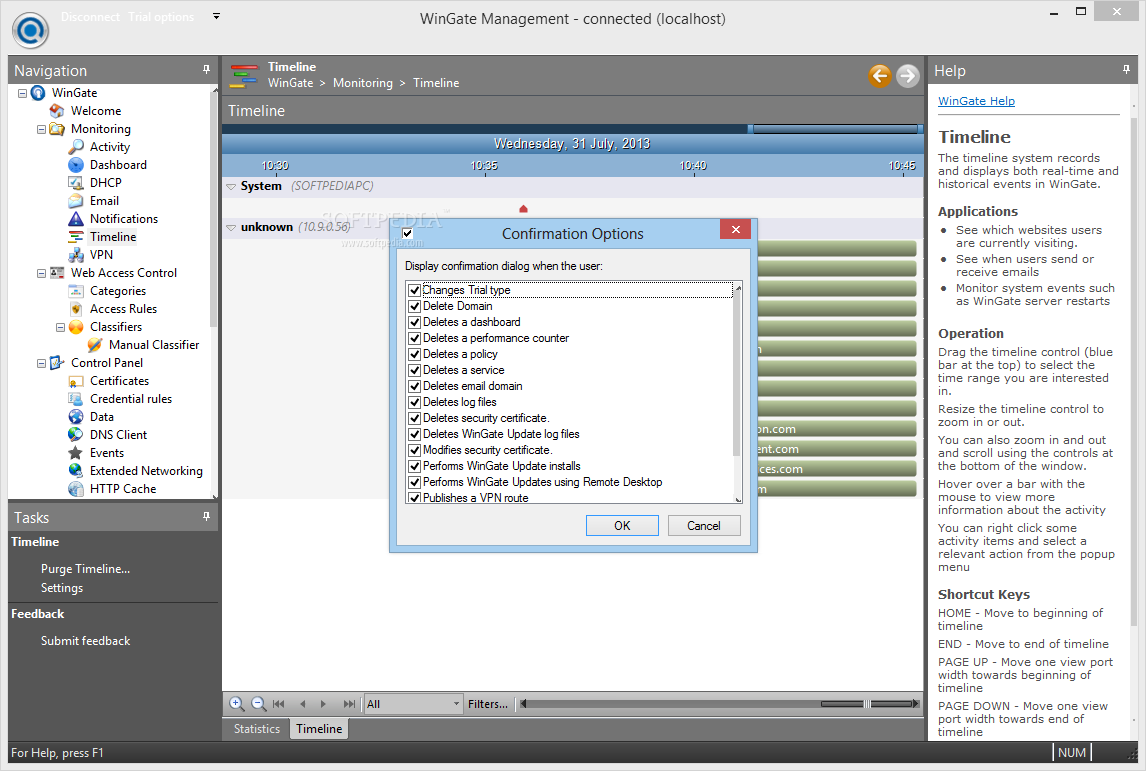Open the Data globe icon
Image resolution: width=1146 pixels, height=771 pixels.
click(76, 417)
